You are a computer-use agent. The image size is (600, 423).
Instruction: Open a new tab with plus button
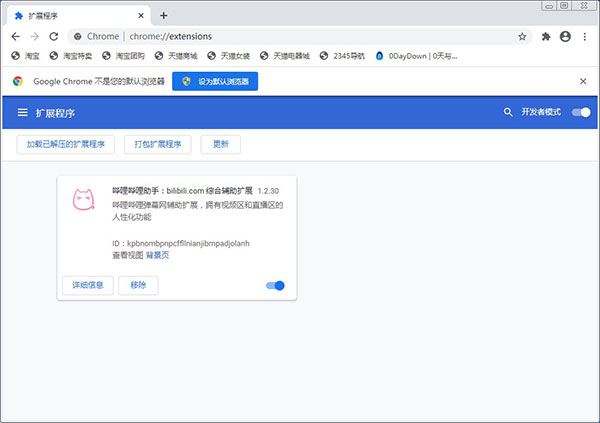tap(164, 15)
